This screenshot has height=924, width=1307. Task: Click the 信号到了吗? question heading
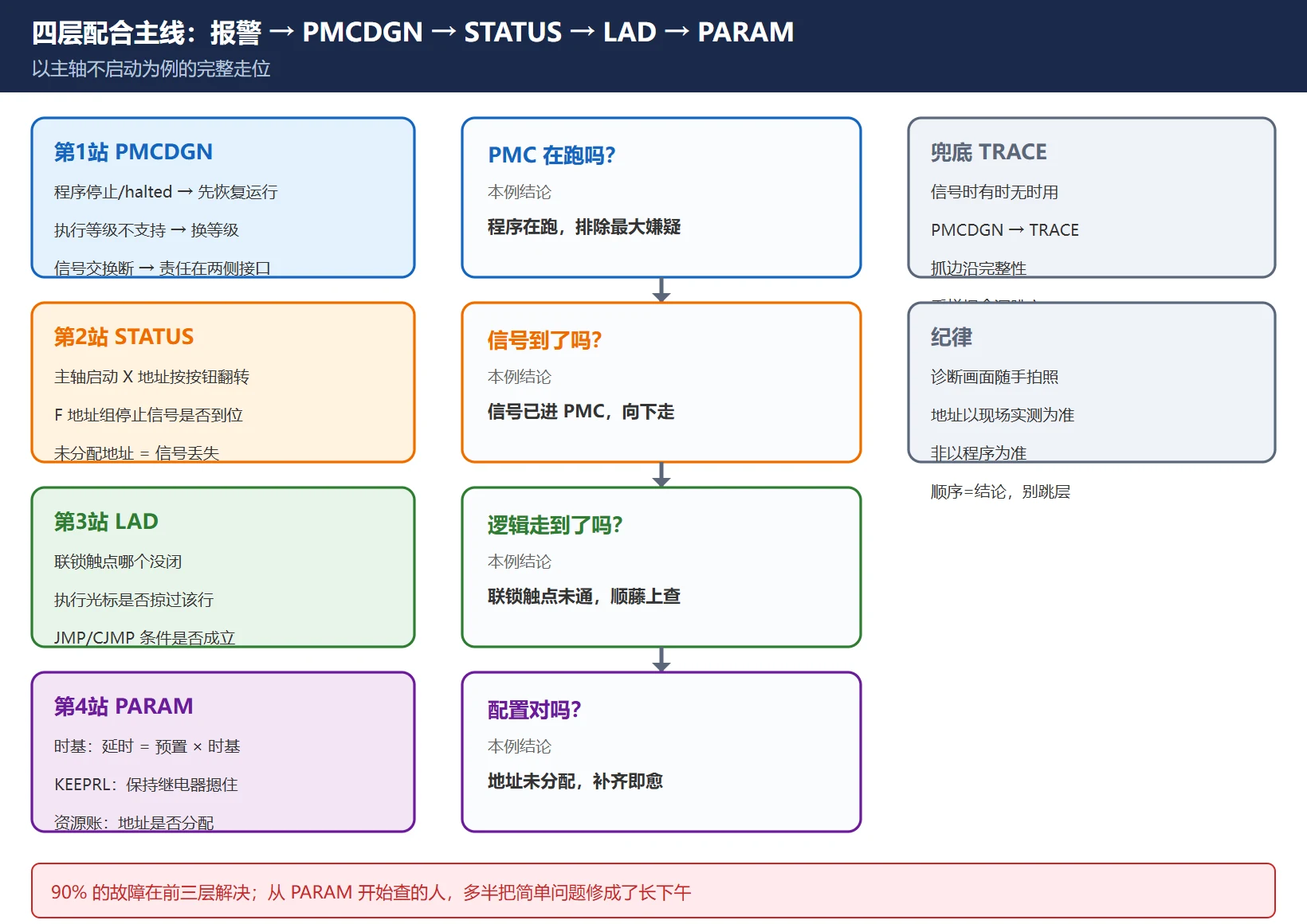[544, 340]
